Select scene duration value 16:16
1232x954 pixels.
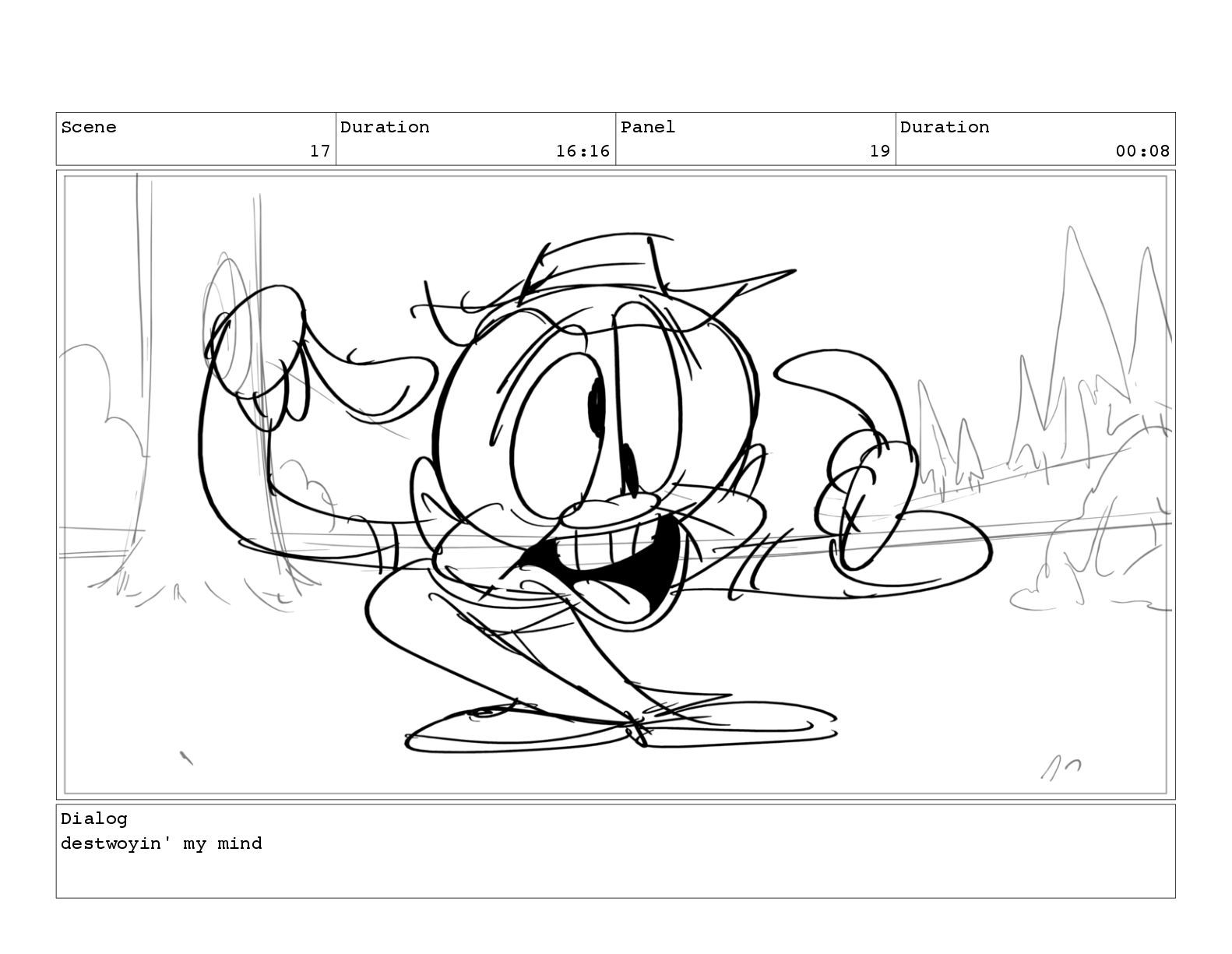[583, 151]
